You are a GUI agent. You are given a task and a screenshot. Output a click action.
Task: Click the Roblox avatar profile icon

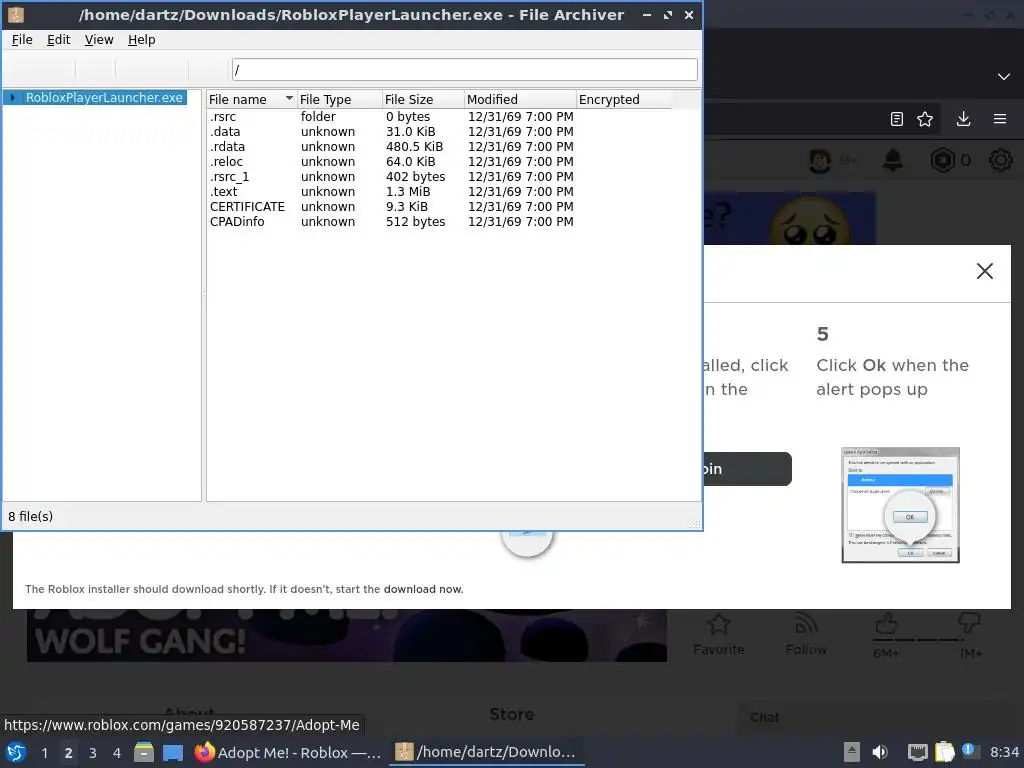[820, 160]
